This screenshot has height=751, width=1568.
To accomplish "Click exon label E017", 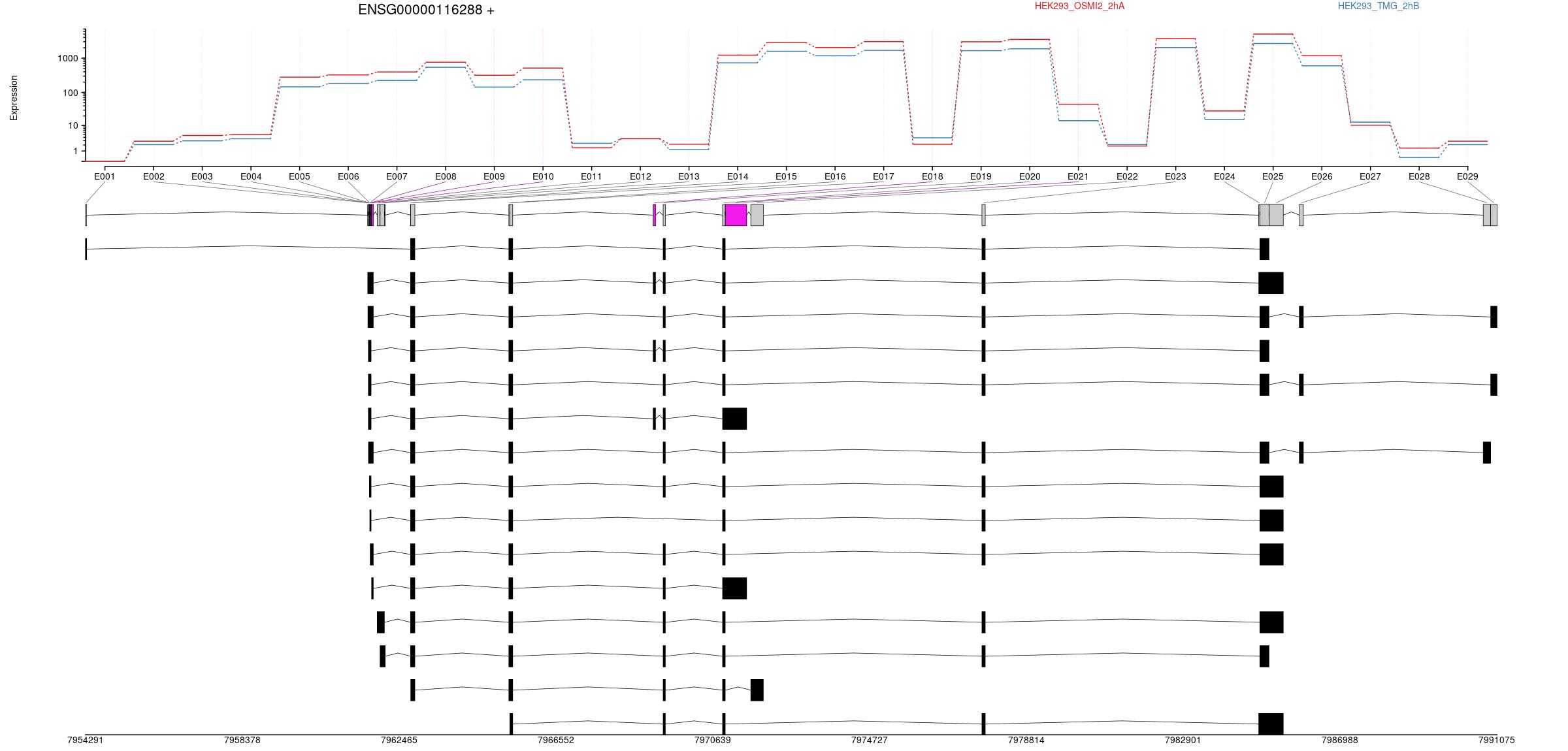I will click(x=883, y=176).
